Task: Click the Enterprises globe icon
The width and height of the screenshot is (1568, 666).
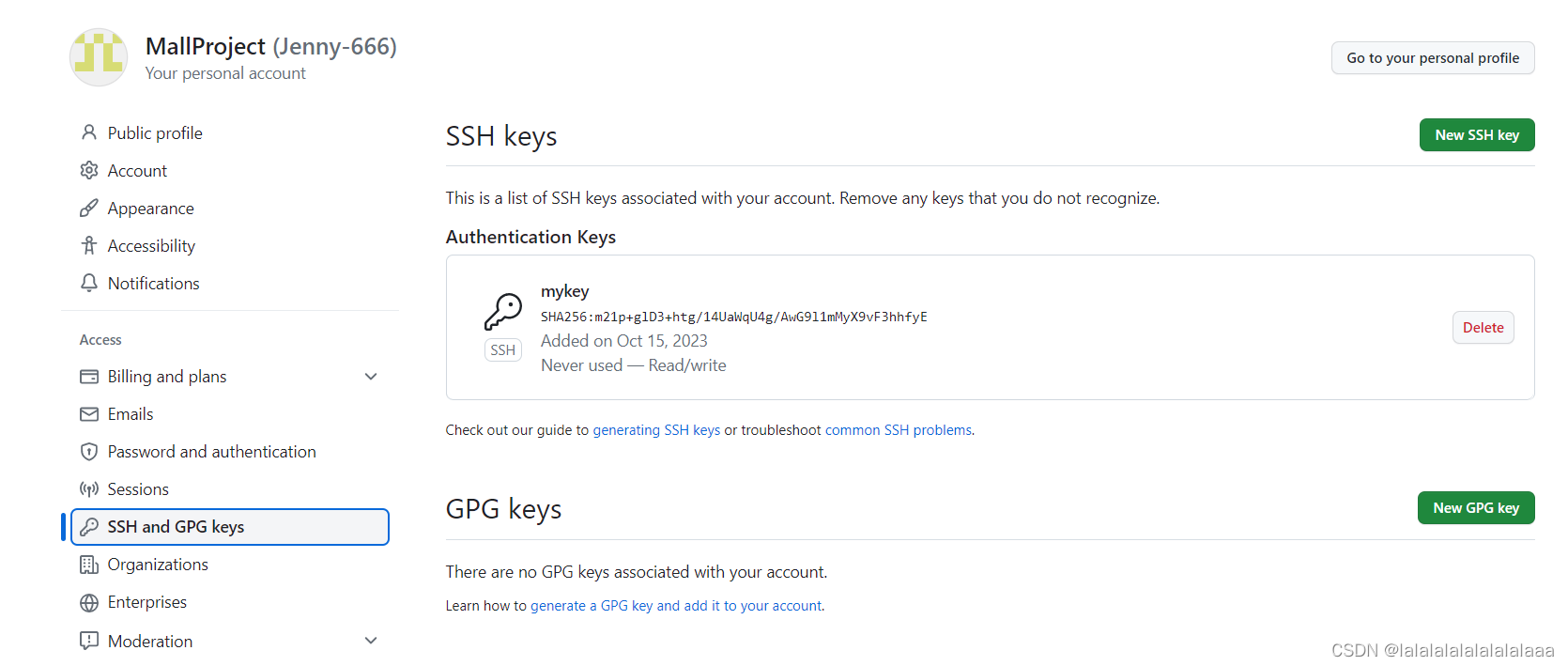Action: pos(89,602)
